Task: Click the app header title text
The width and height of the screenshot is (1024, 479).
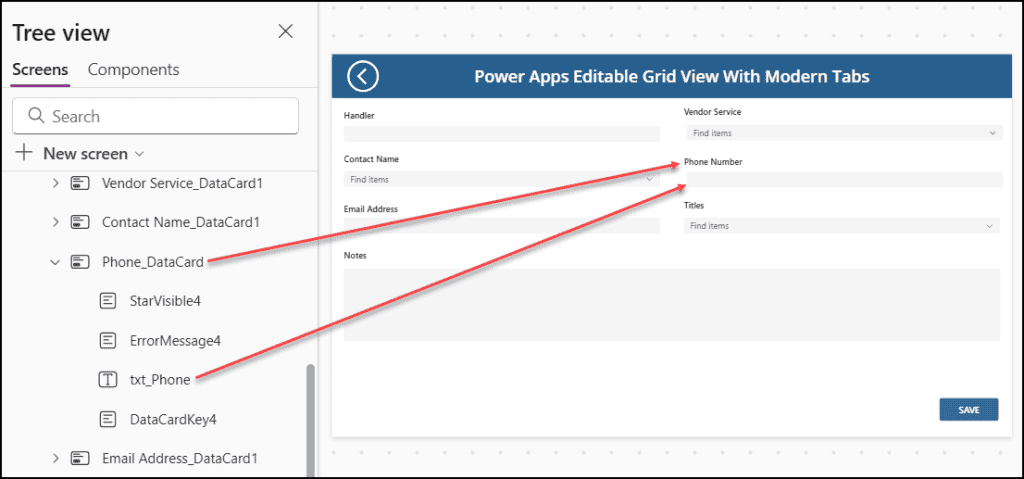Action: click(671, 76)
